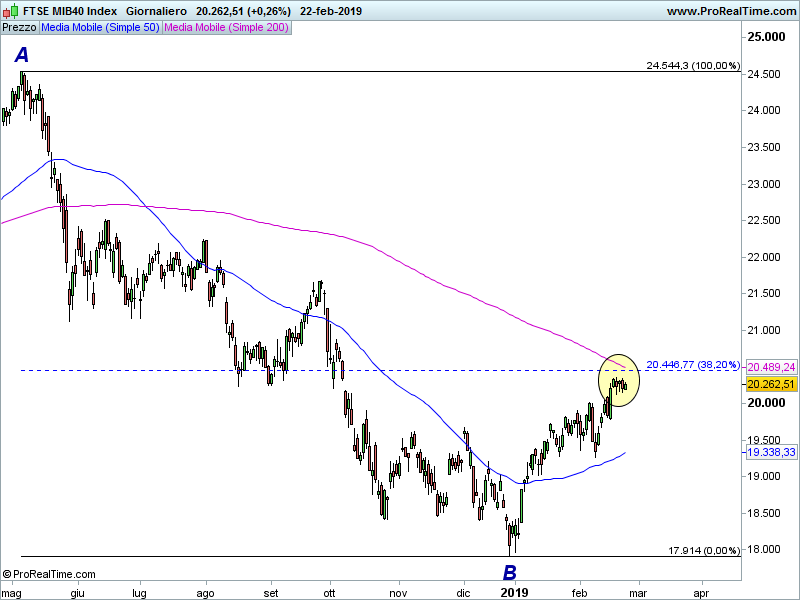
Task: Click the candlestick icon beside FTSE MIB40 Index
Action: point(11,10)
